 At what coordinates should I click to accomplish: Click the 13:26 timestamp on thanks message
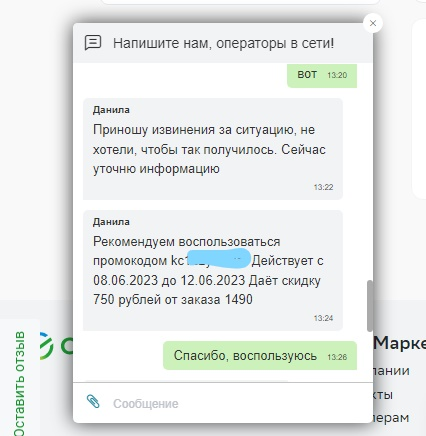(x=337, y=357)
